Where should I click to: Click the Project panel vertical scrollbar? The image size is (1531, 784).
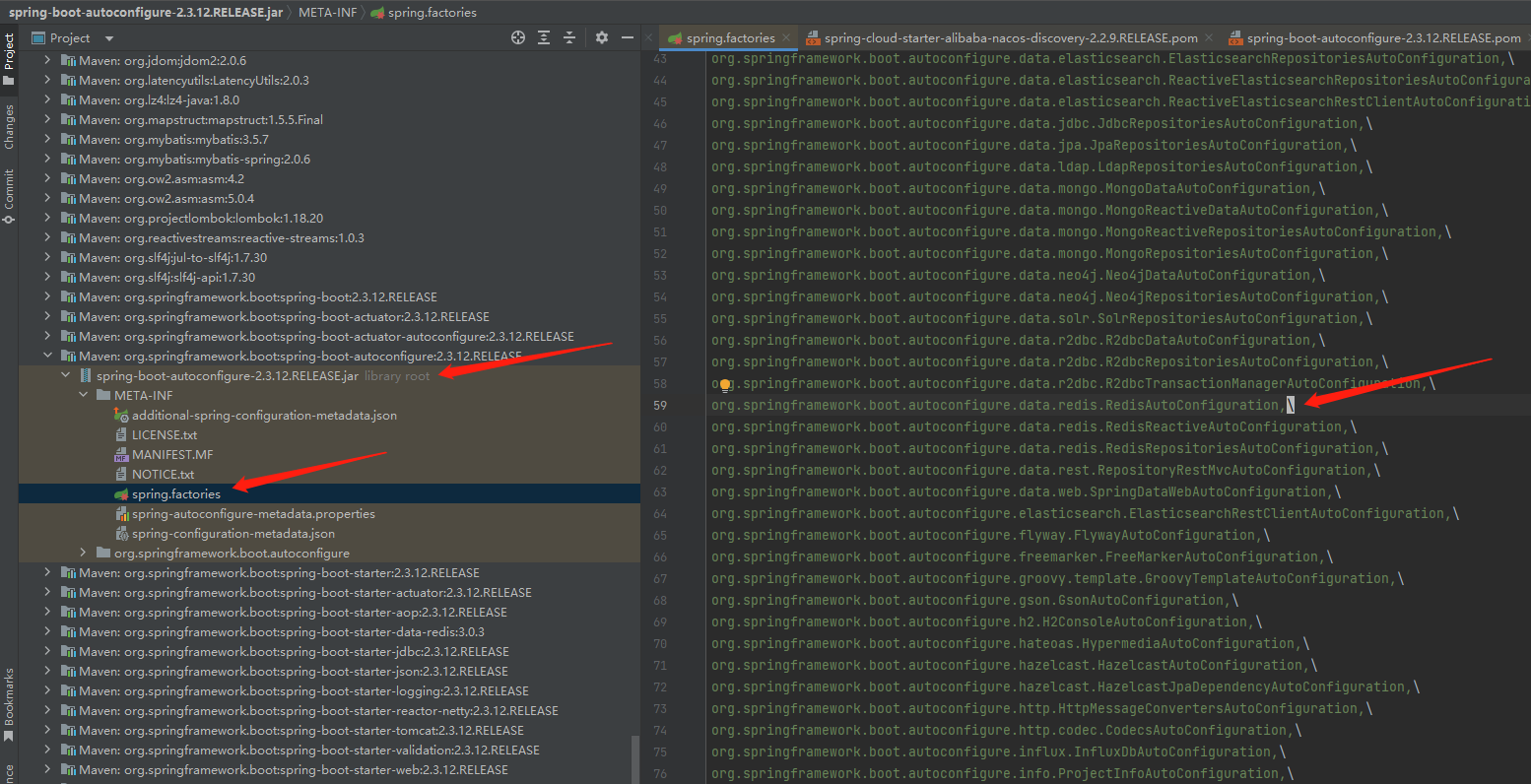tap(635, 758)
